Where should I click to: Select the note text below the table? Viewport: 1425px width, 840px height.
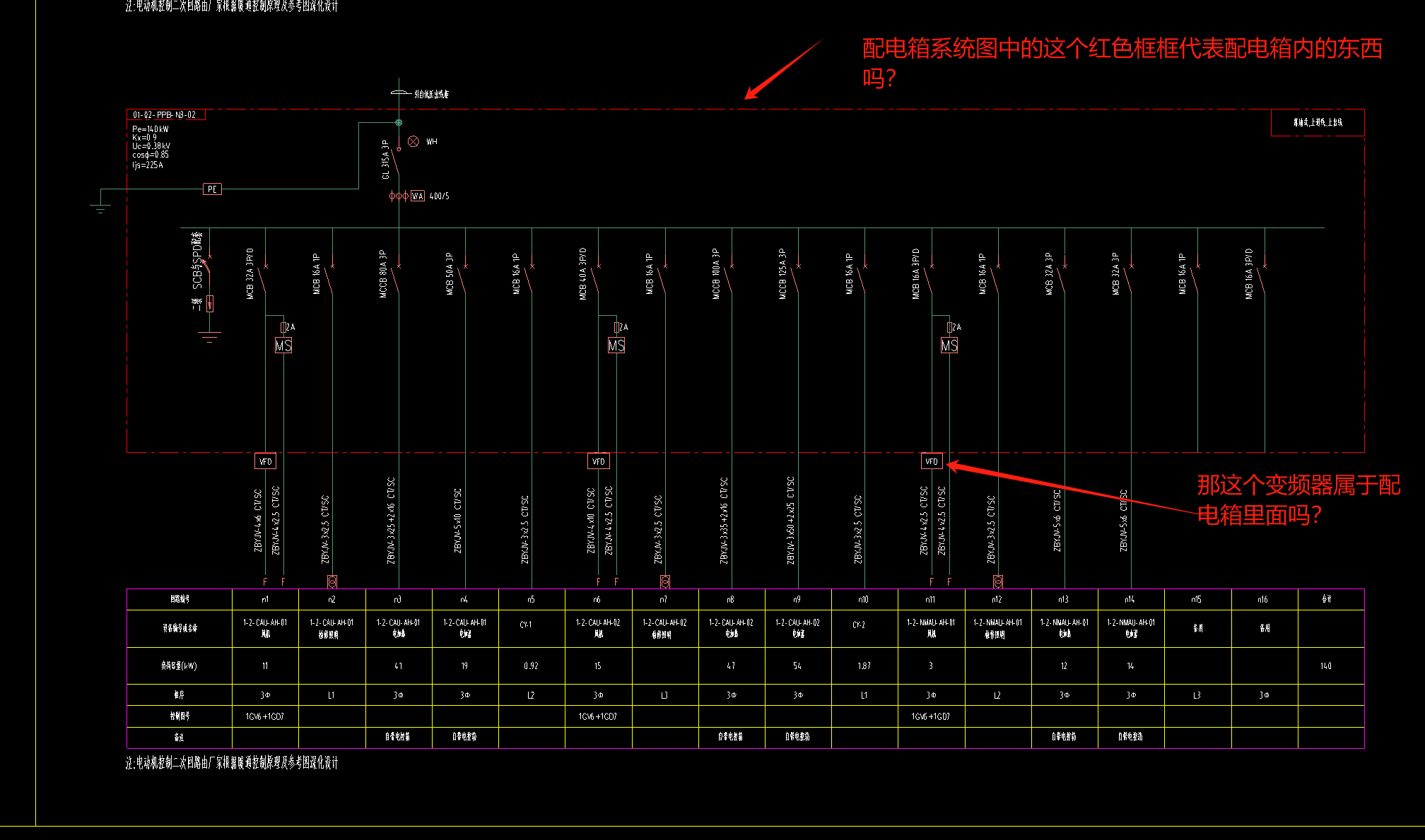pos(232,763)
